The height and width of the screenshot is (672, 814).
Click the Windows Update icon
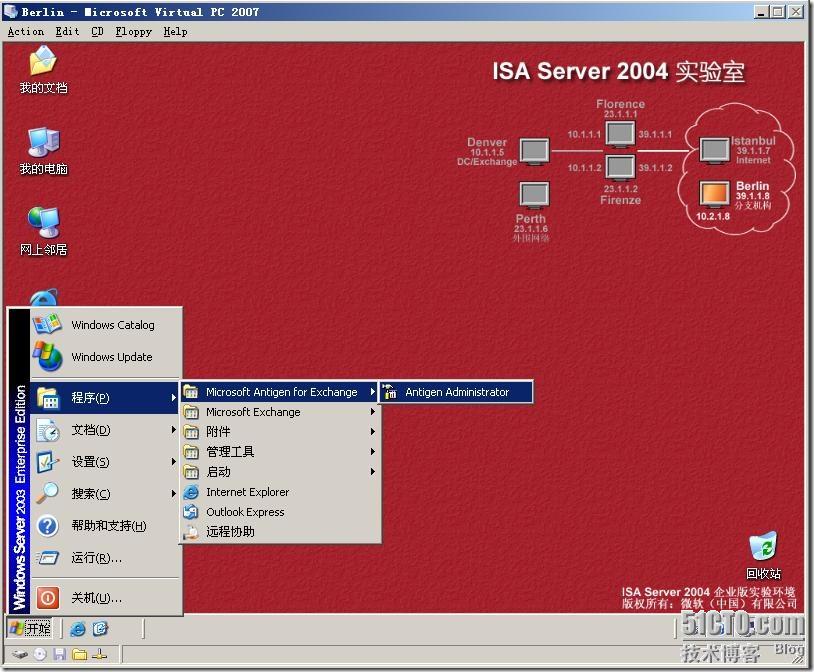[47, 357]
